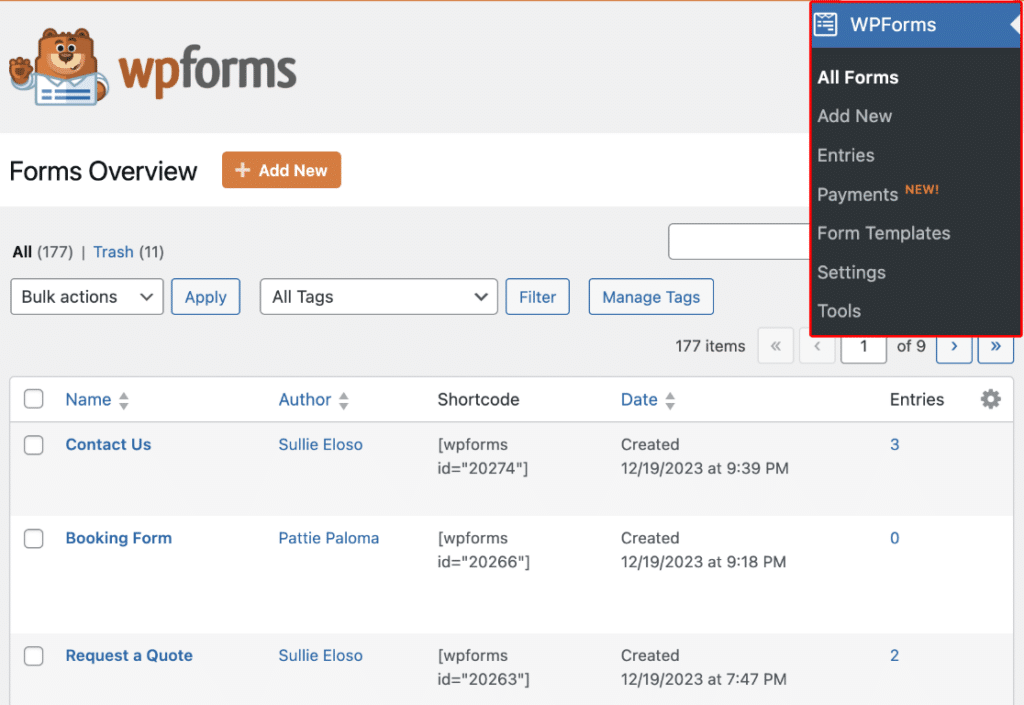Click the next page arrow icon
1024x705 pixels.
(954, 346)
